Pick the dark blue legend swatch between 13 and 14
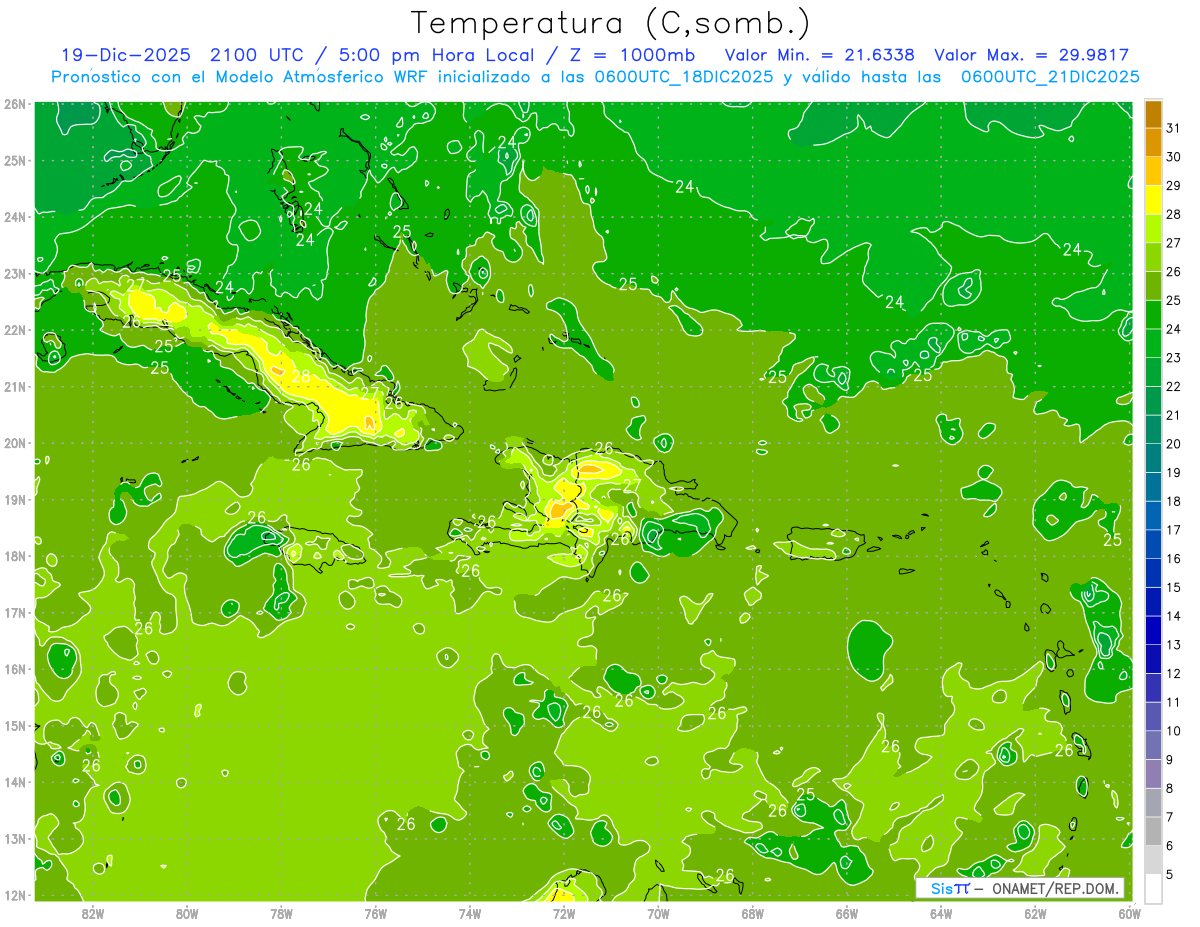Image resolution: width=1200 pixels, height=927 pixels. 1153,630
